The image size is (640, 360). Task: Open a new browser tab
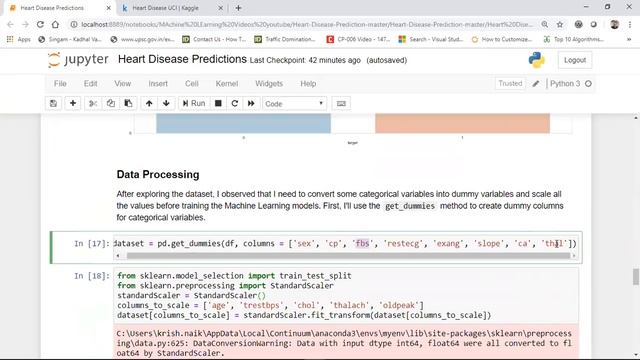[238, 8]
